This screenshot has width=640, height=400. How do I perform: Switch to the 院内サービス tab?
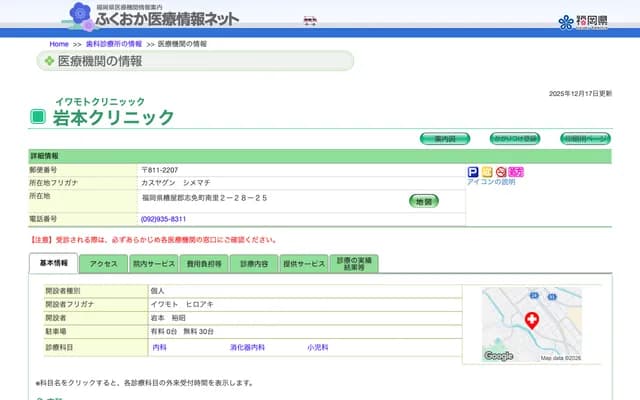(153, 264)
